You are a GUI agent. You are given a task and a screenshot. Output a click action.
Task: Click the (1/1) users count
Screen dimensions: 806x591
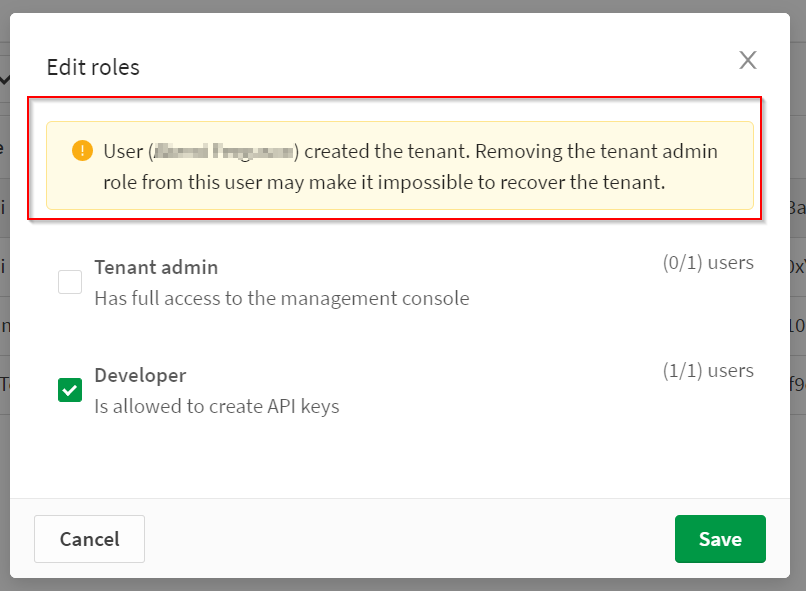coord(707,371)
